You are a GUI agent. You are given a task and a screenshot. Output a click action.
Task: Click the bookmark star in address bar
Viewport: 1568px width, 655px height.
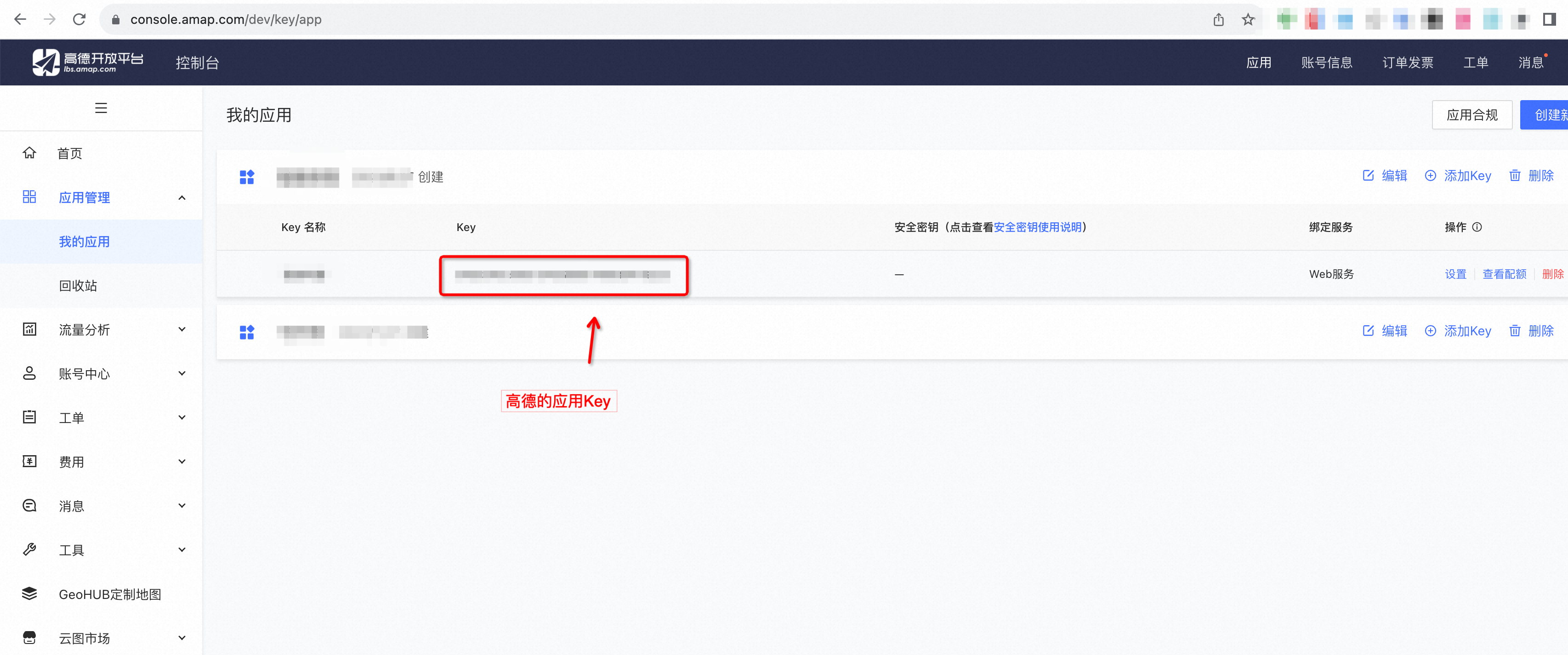(x=1249, y=19)
